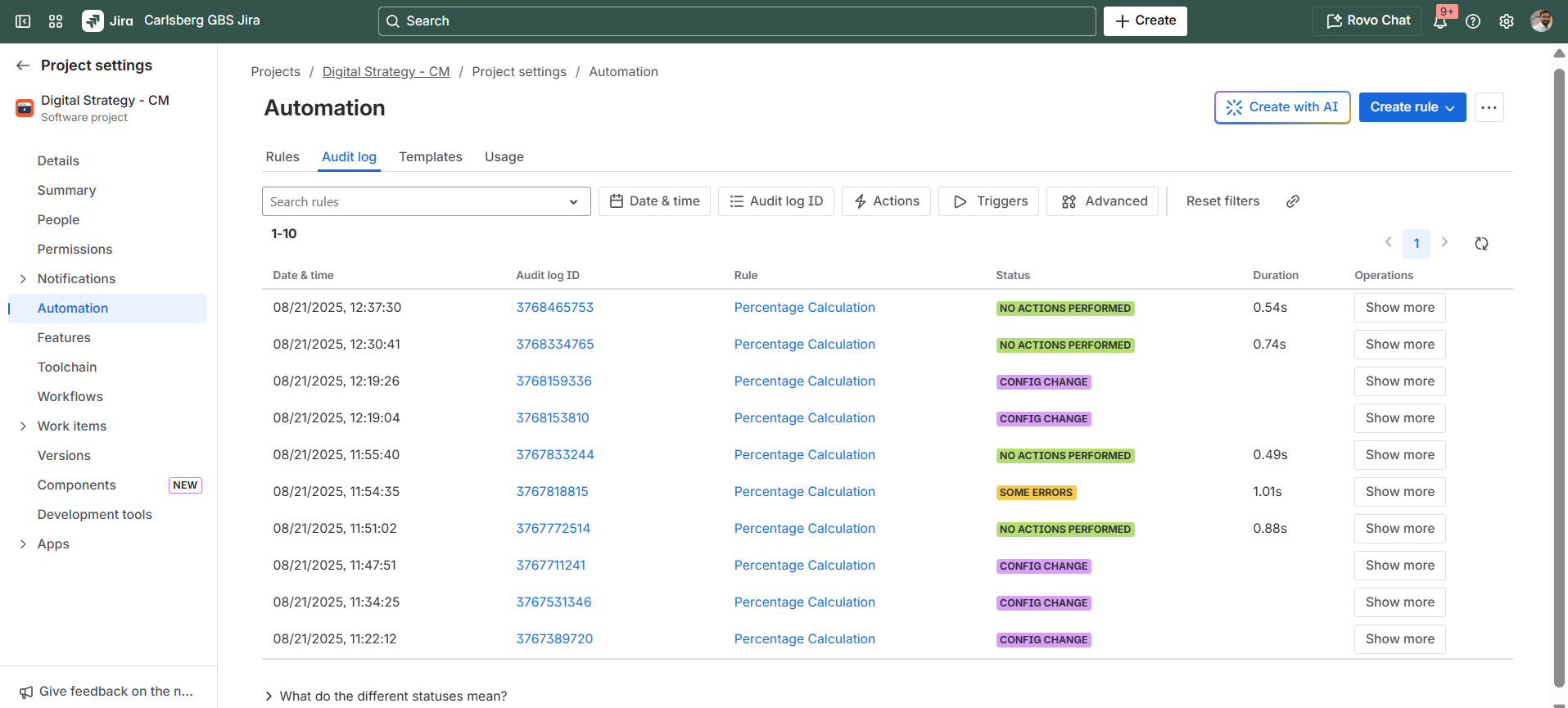Open the user profile avatar
The image size is (1568, 708).
click(1541, 21)
